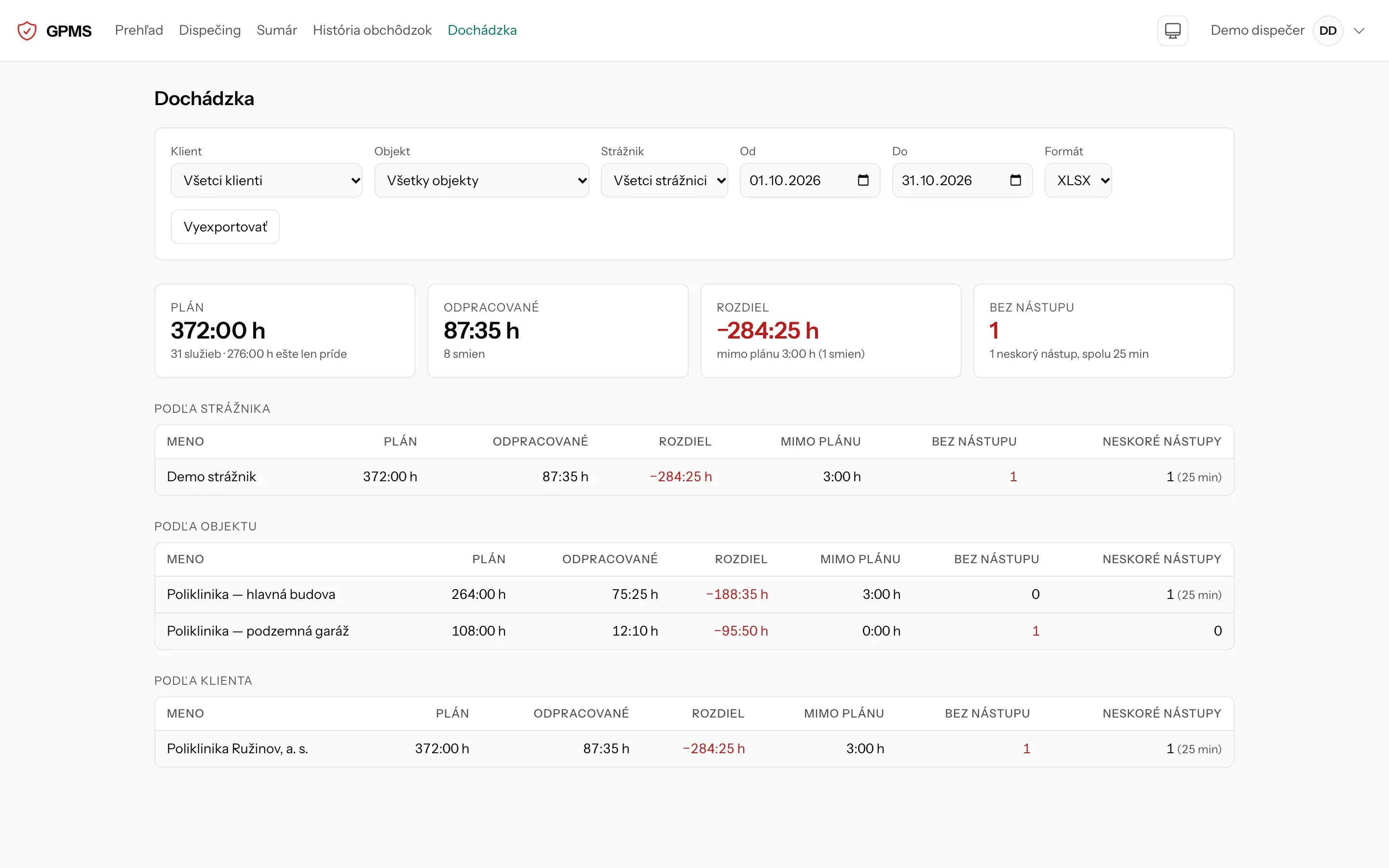1389x868 pixels.
Task: Select the Demo strážnik row name
Action: coord(211,476)
